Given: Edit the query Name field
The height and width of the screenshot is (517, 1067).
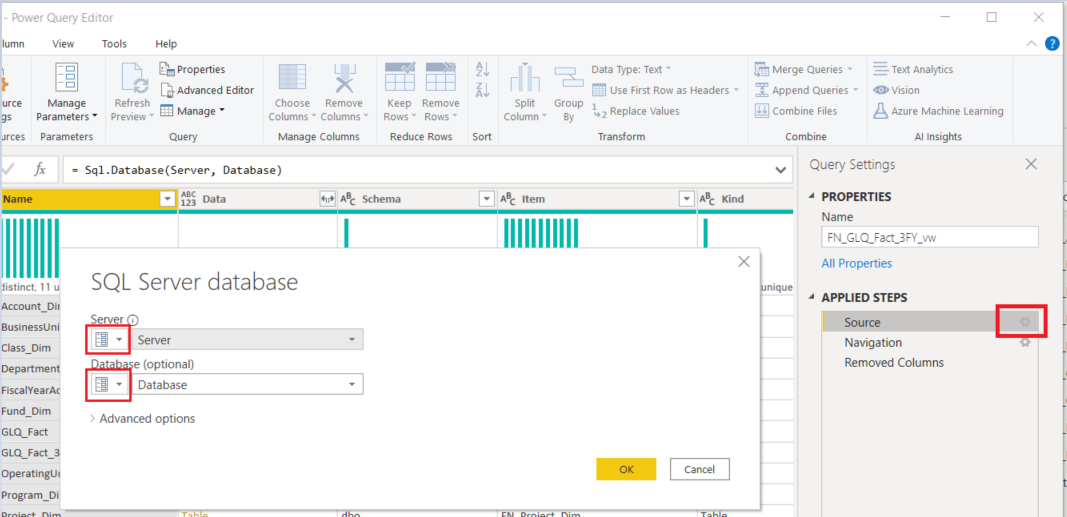Looking at the screenshot, I should click(930, 237).
